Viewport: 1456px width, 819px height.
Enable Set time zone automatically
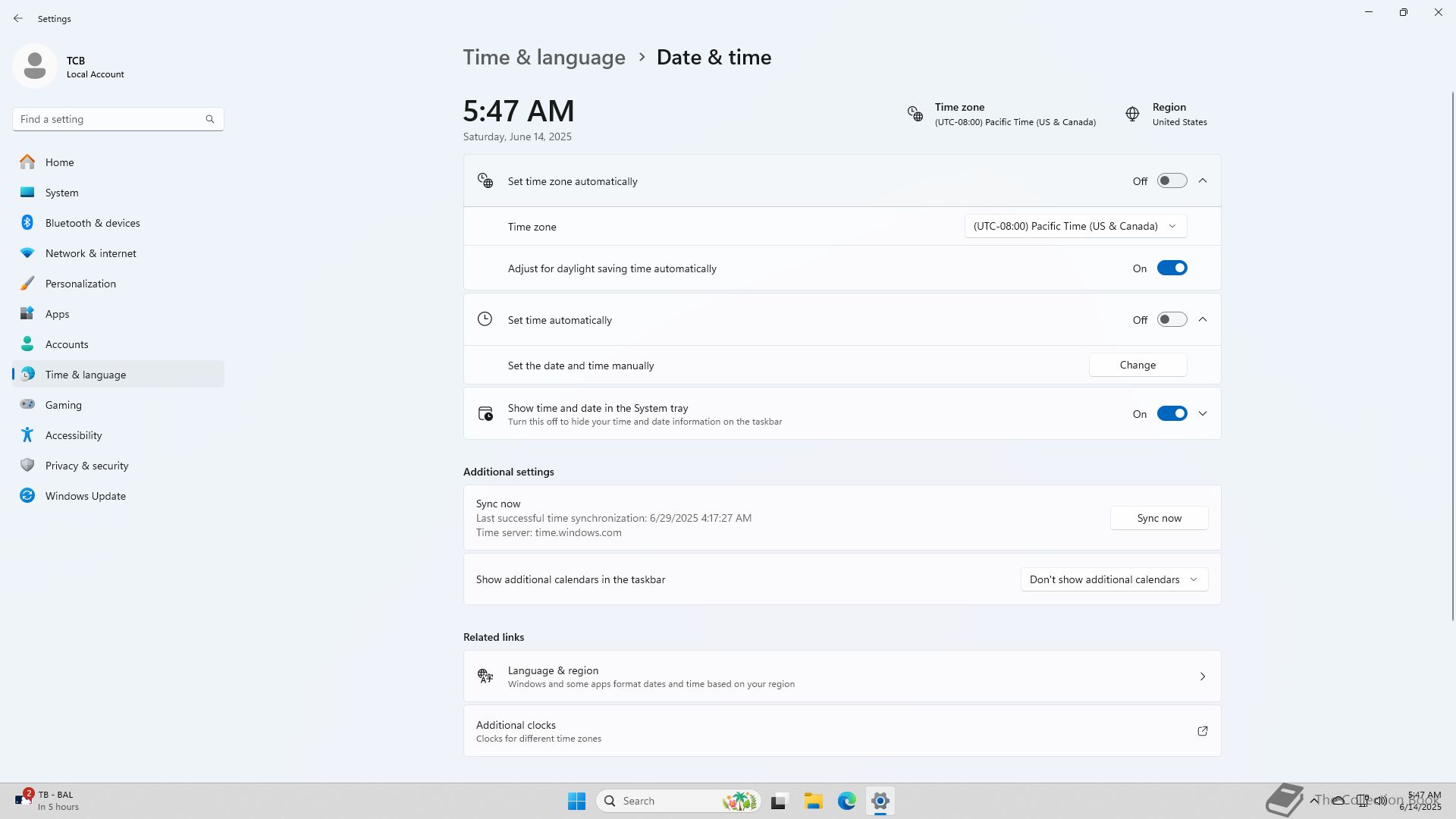pyautogui.click(x=1172, y=180)
